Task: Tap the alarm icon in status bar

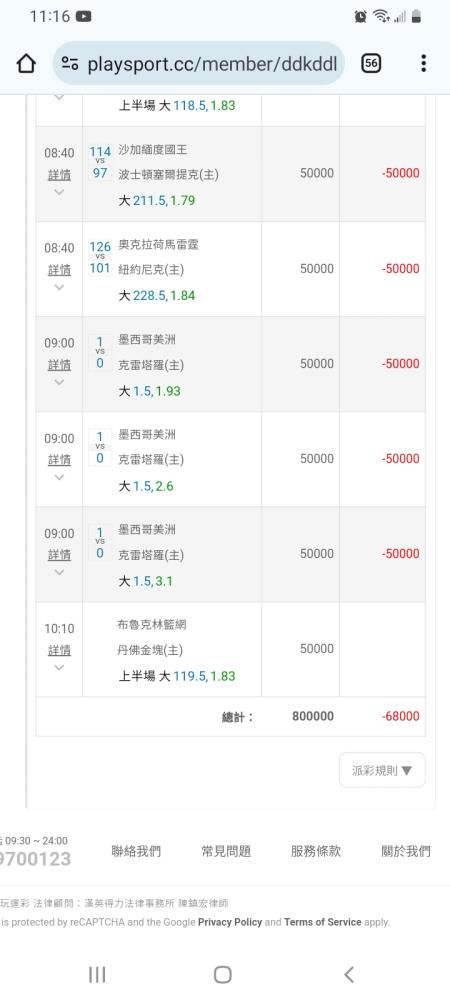Action: coord(361,17)
